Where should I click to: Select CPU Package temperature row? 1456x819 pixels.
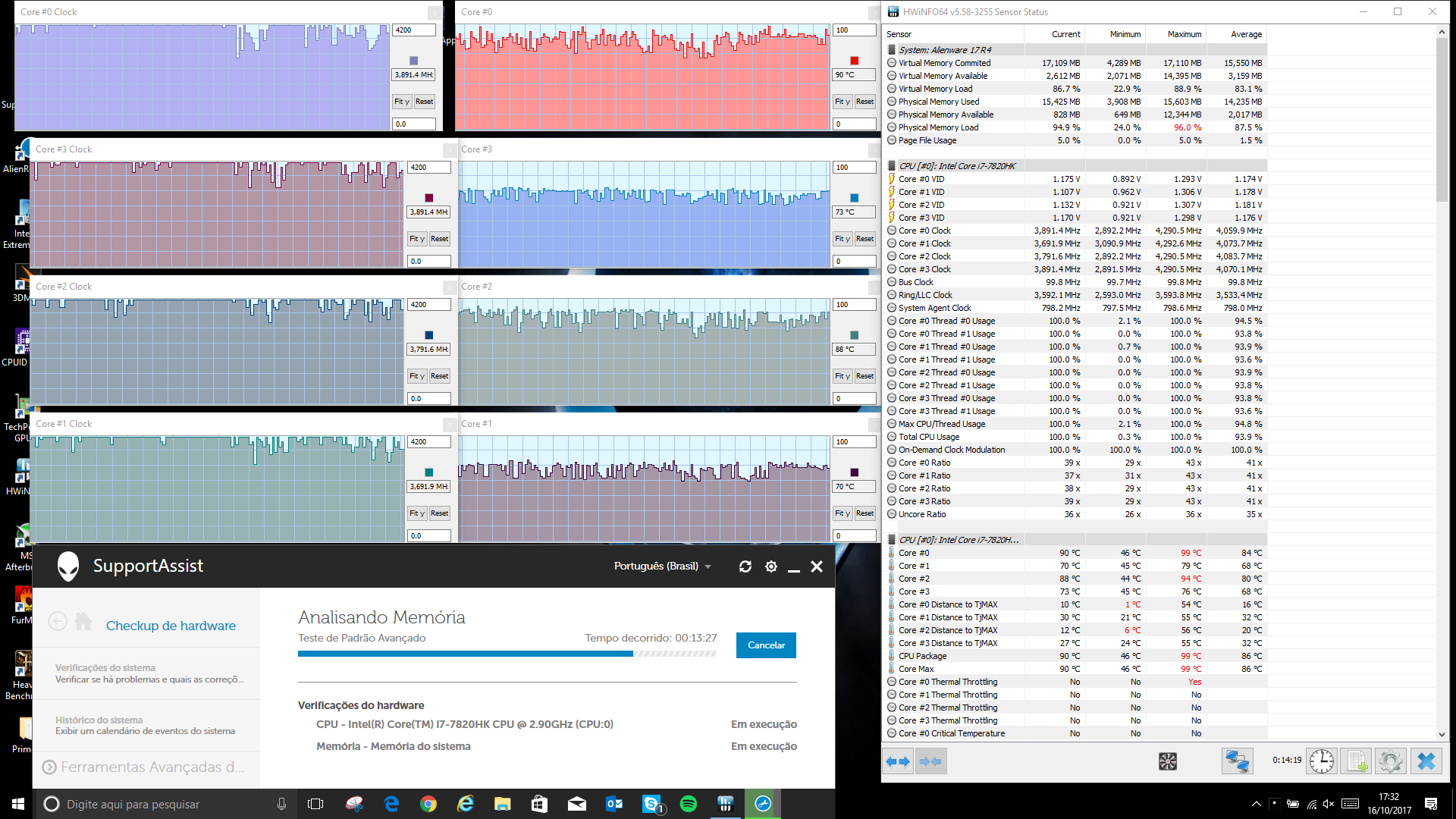coord(1075,656)
